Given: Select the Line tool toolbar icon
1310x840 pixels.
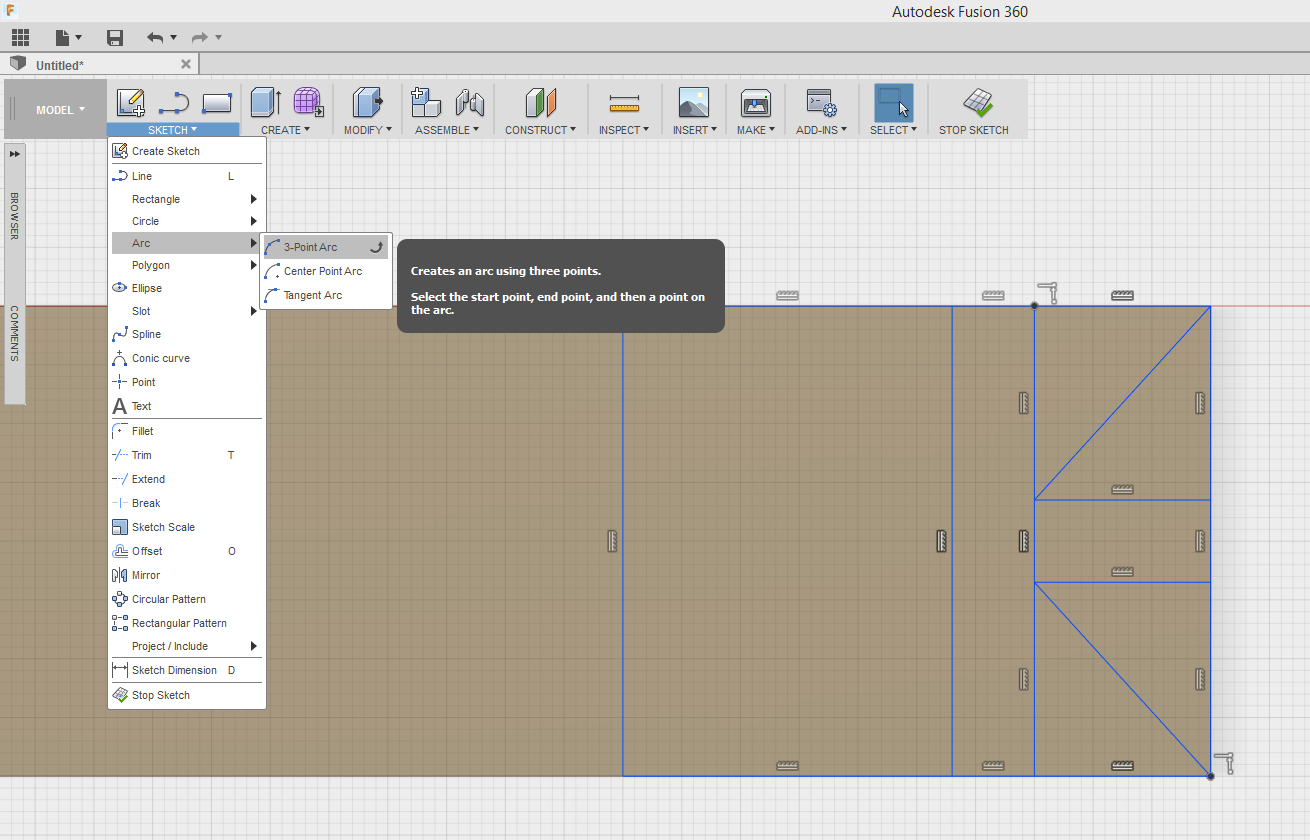Looking at the screenshot, I should 174,102.
